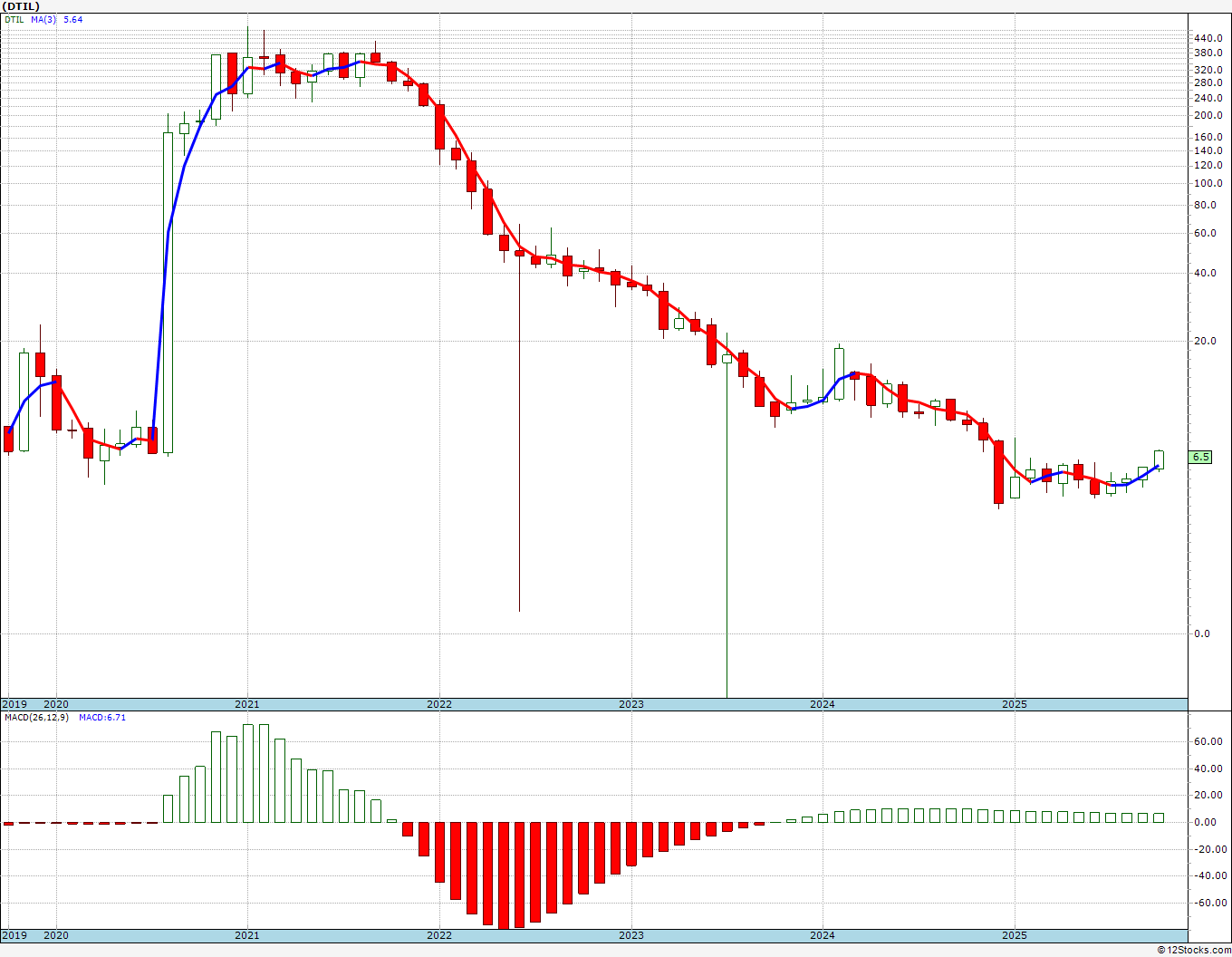1232x957 pixels.
Task: Click the 0.0 price axis label
Action: tap(1203, 633)
